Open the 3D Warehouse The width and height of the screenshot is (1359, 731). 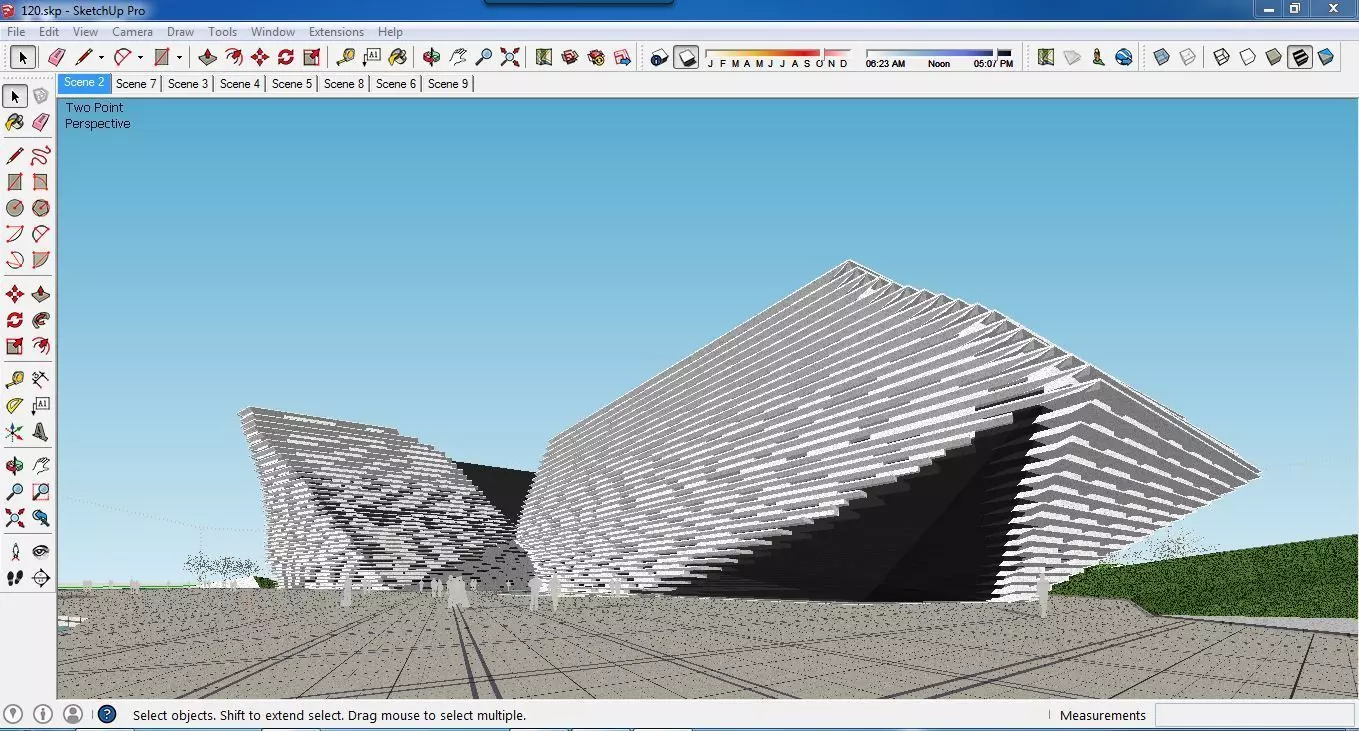[570, 57]
